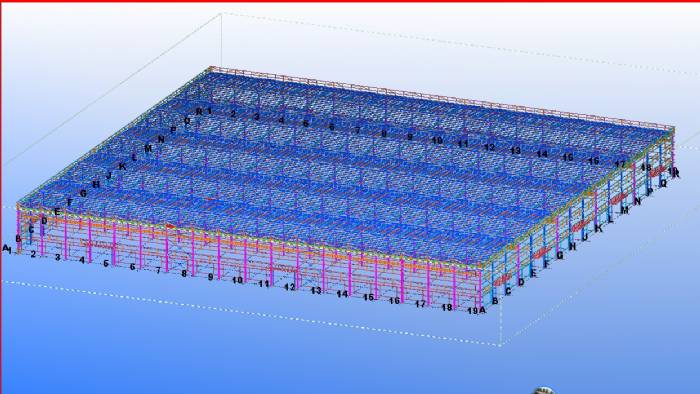This screenshot has height=394, width=700.
Task: Pick grid label 10 on the roof's far side
Action: tap(437, 140)
